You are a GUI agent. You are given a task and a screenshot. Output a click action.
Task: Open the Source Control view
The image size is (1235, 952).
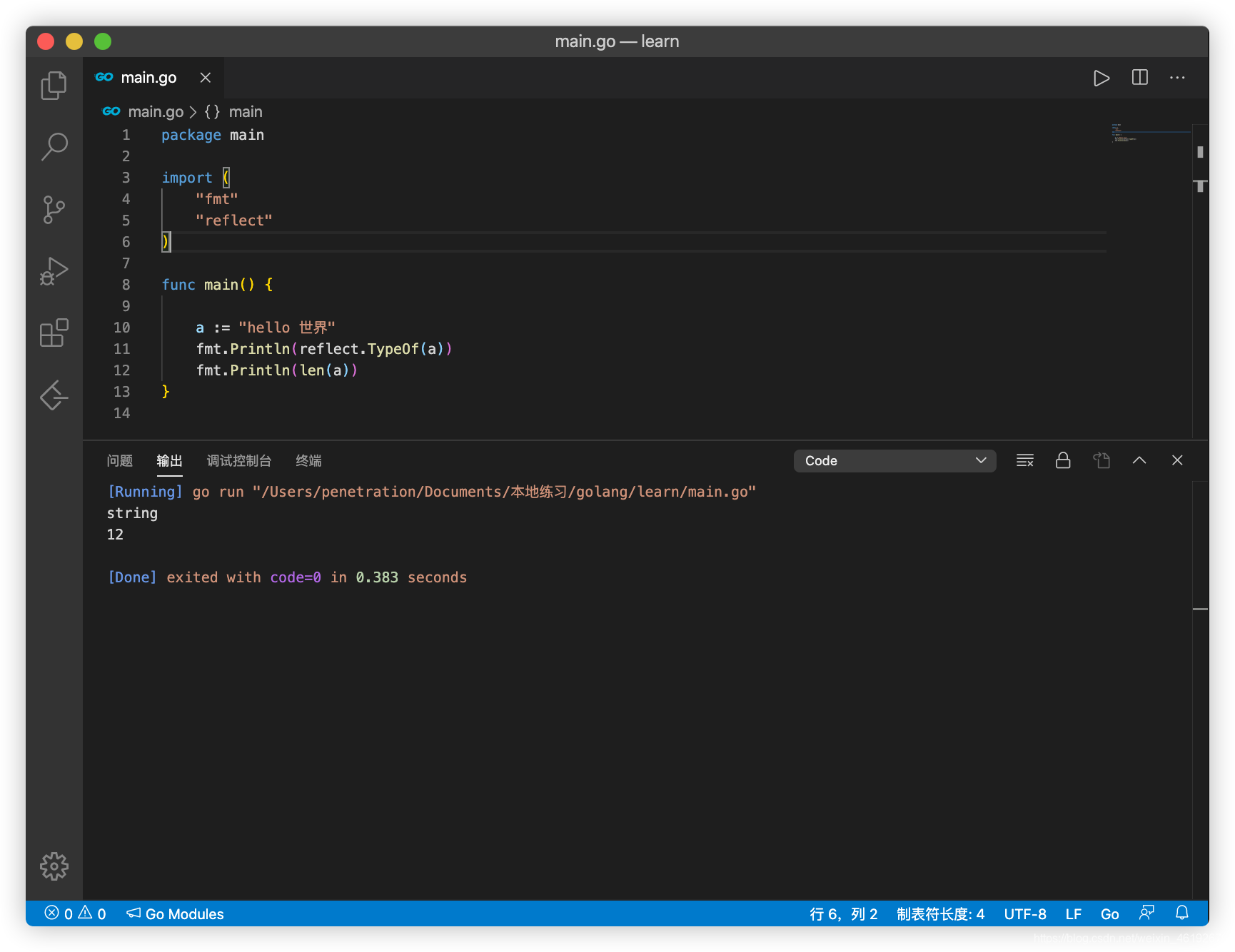(54, 209)
